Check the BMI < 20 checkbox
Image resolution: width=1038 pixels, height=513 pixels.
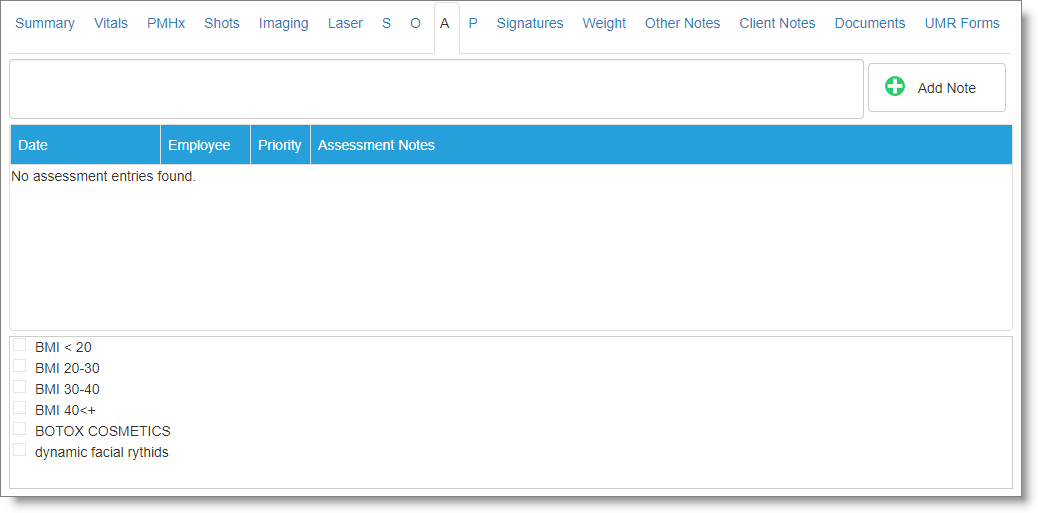click(20, 345)
